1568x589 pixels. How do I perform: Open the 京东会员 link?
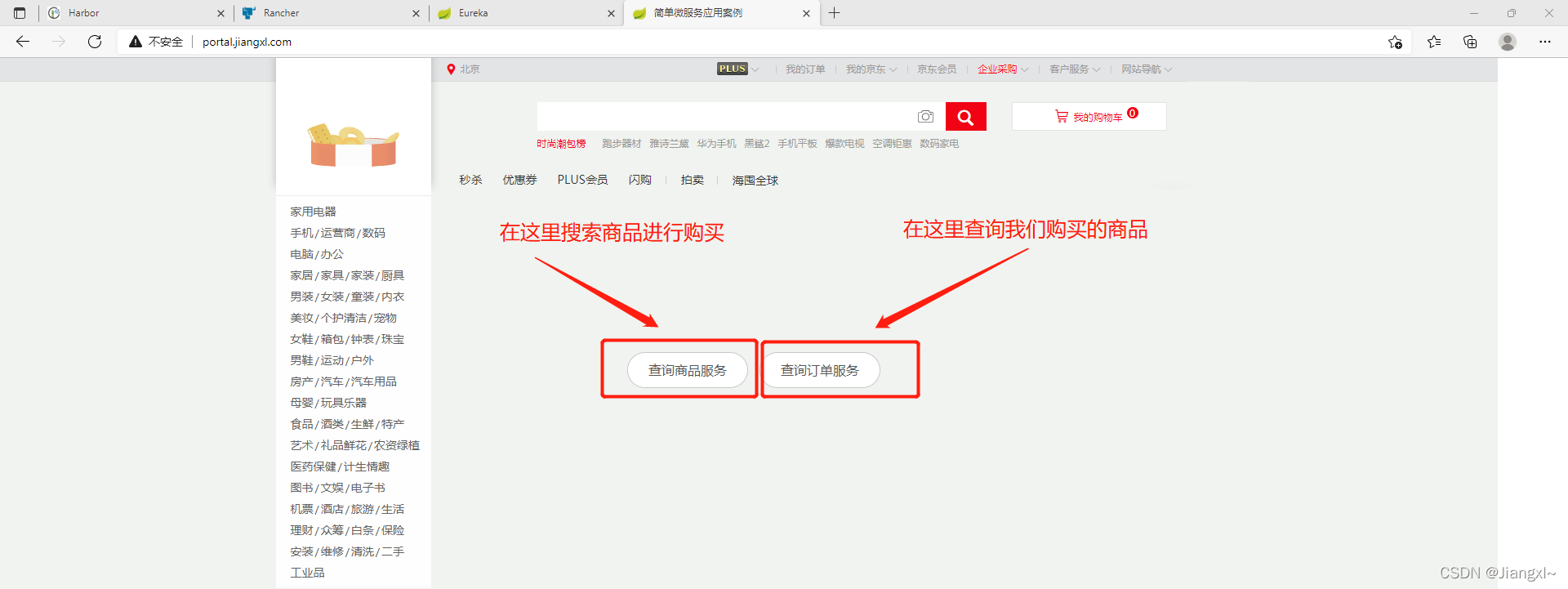937,69
